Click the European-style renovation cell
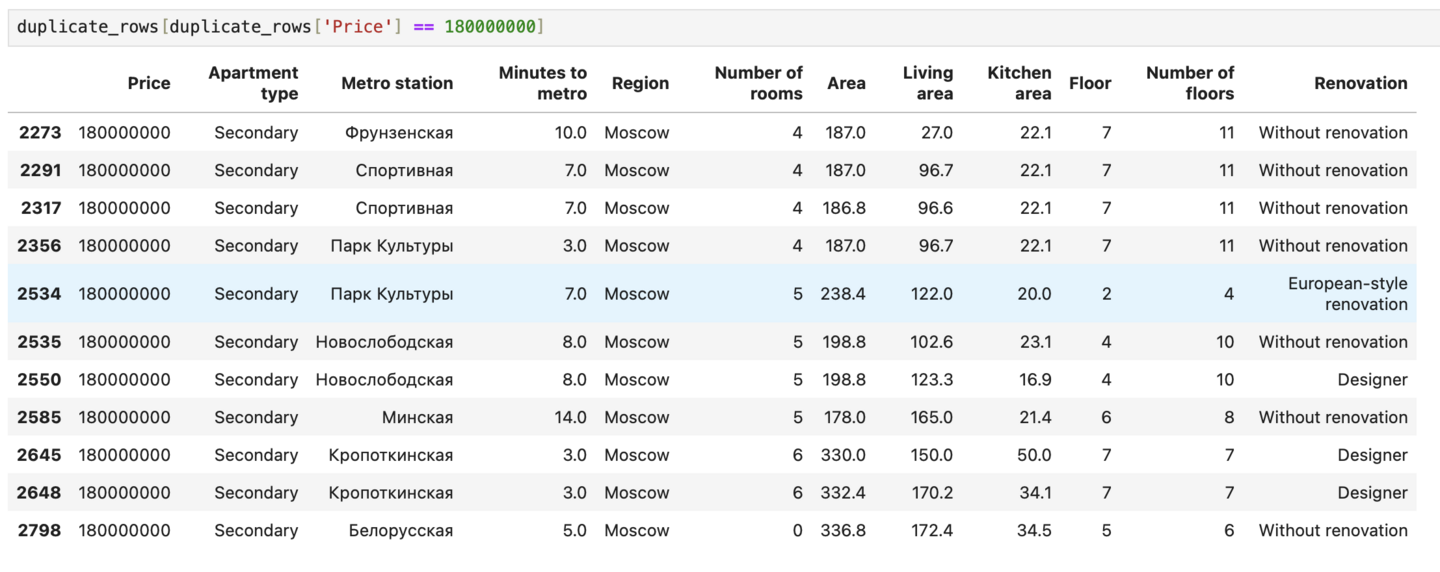1440x572 pixels. click(1347, 294)
